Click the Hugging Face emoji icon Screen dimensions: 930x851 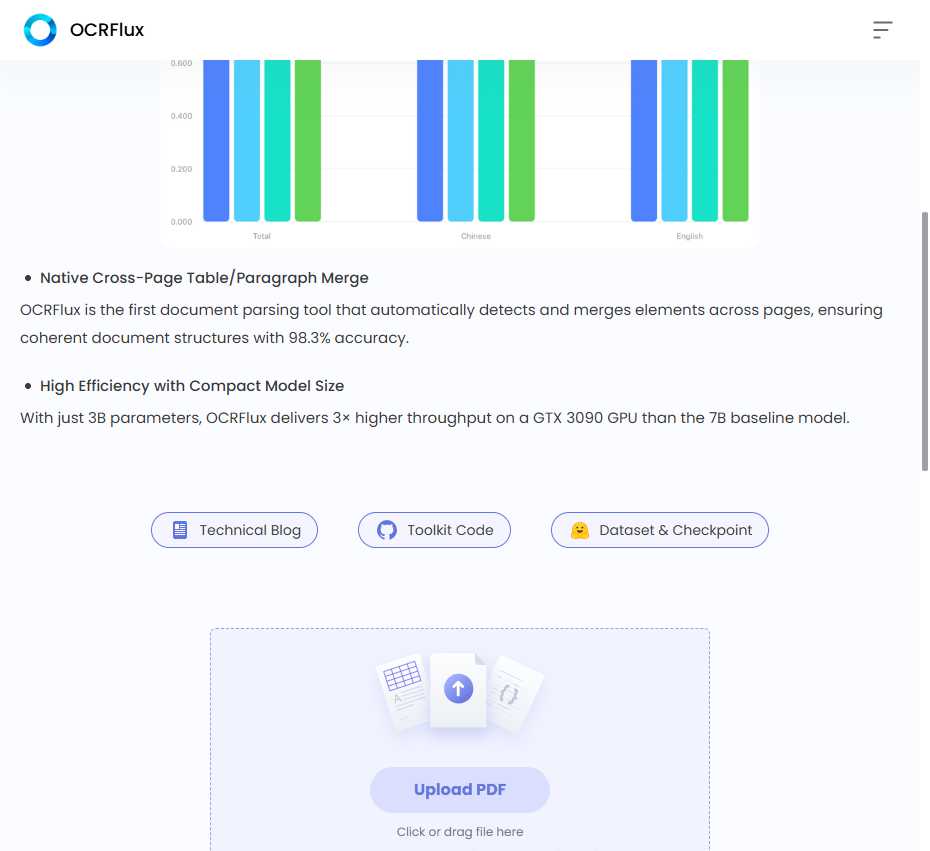click(x=580, y=530)
